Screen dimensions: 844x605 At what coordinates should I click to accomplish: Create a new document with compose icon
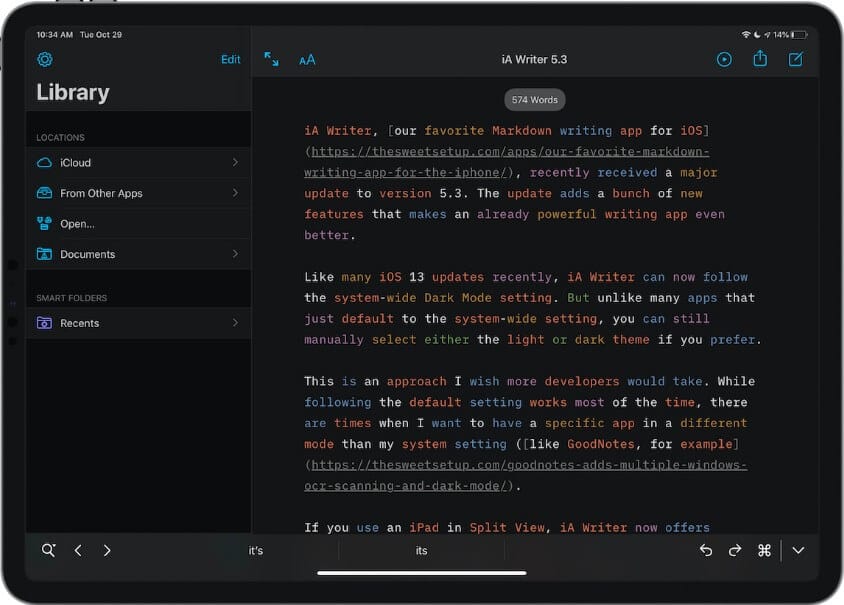click(x=796, y=59)
